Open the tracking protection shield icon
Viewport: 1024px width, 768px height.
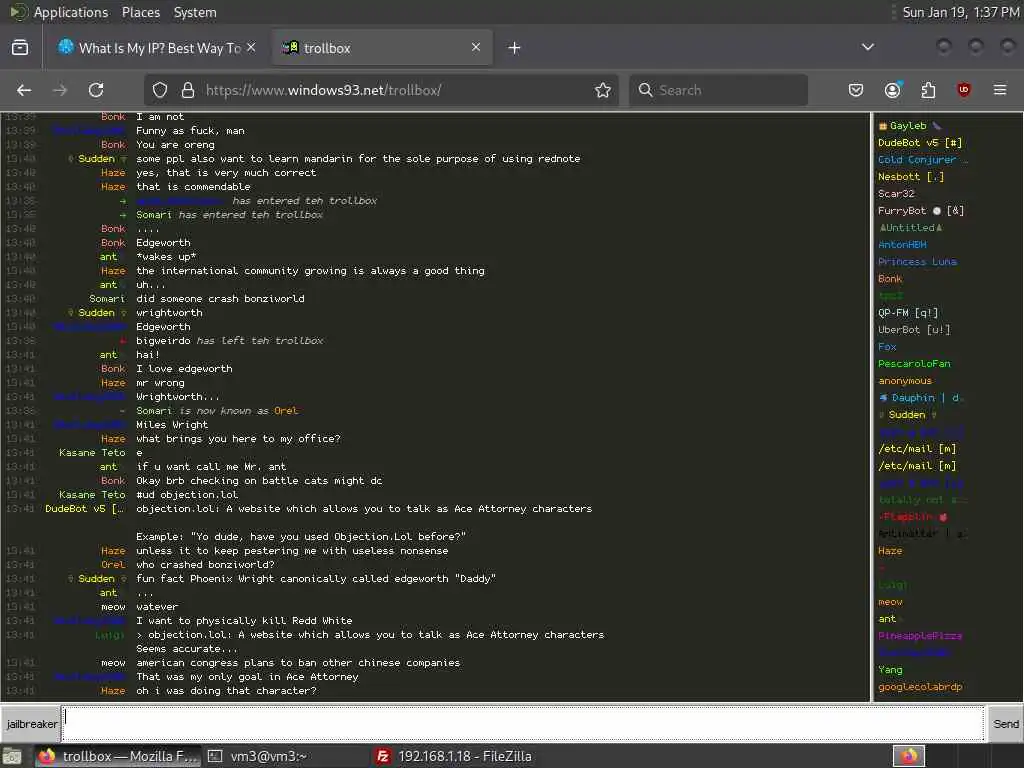point(160,90)
